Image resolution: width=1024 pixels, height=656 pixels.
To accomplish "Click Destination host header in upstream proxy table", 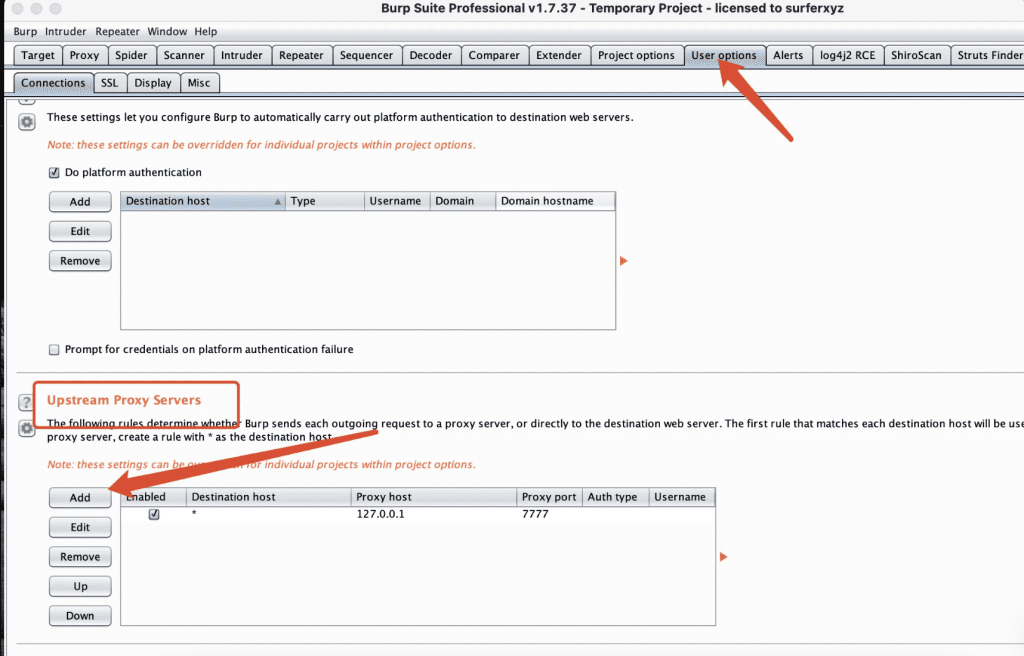I will (x=268, y=497).
